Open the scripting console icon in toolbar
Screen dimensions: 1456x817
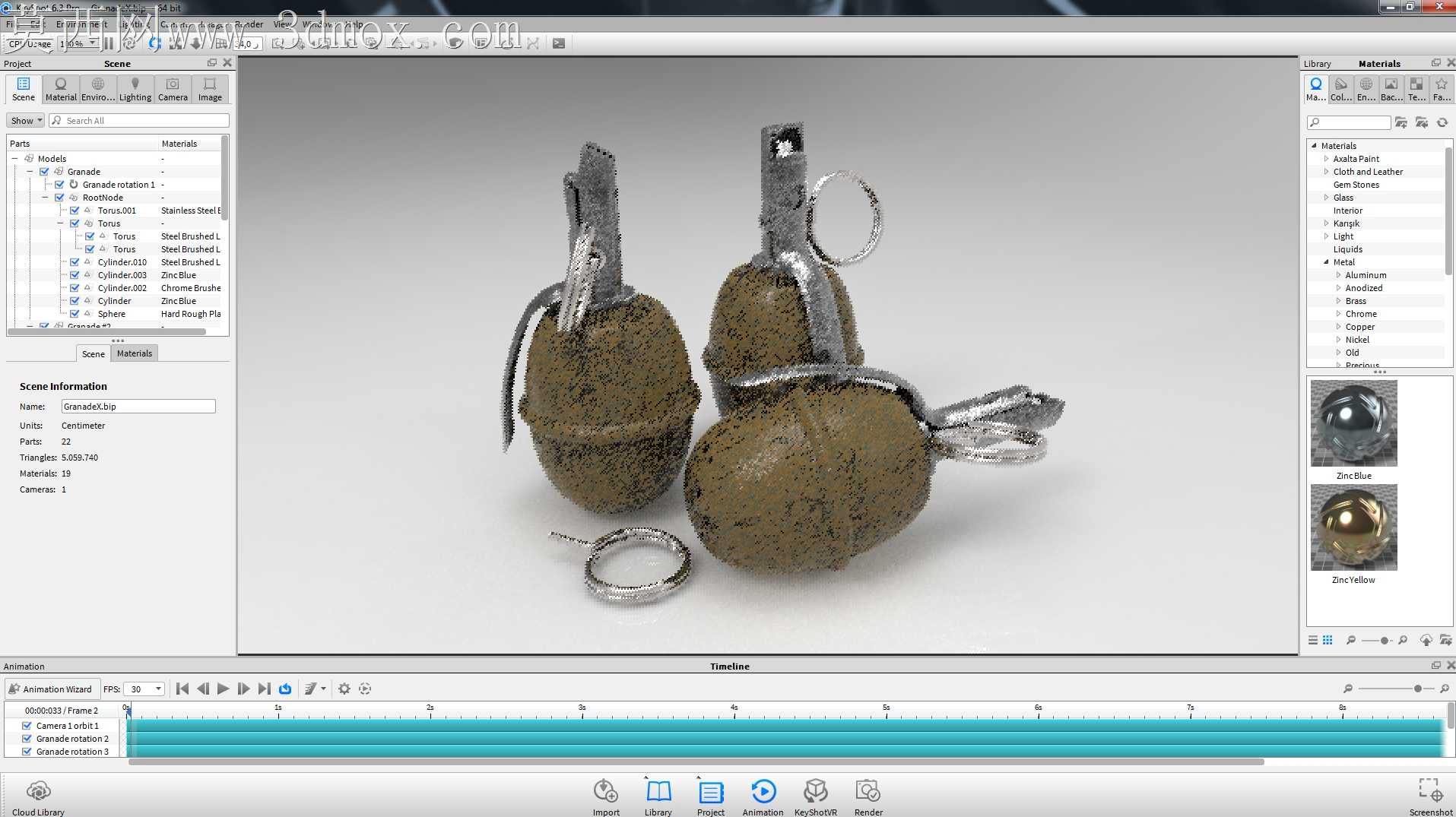(x=559, y=43)
